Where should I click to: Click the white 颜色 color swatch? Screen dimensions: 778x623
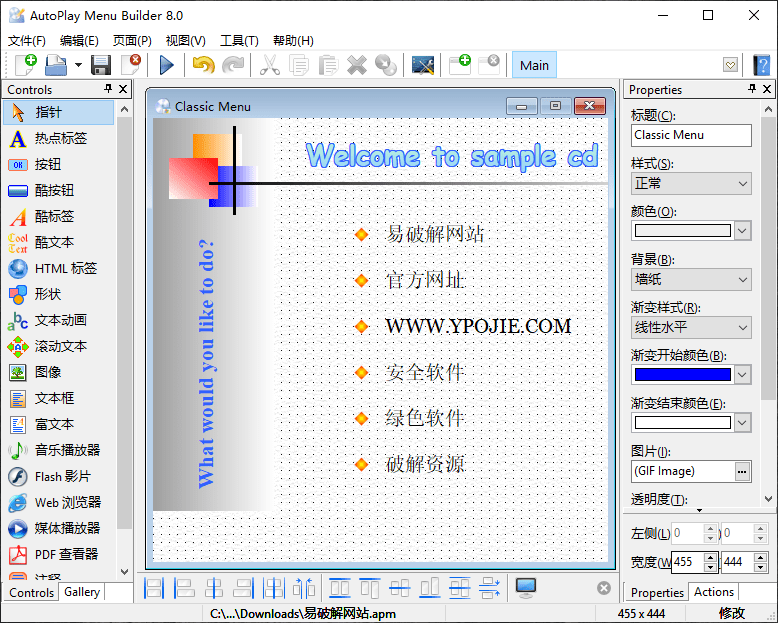point(683,231)
